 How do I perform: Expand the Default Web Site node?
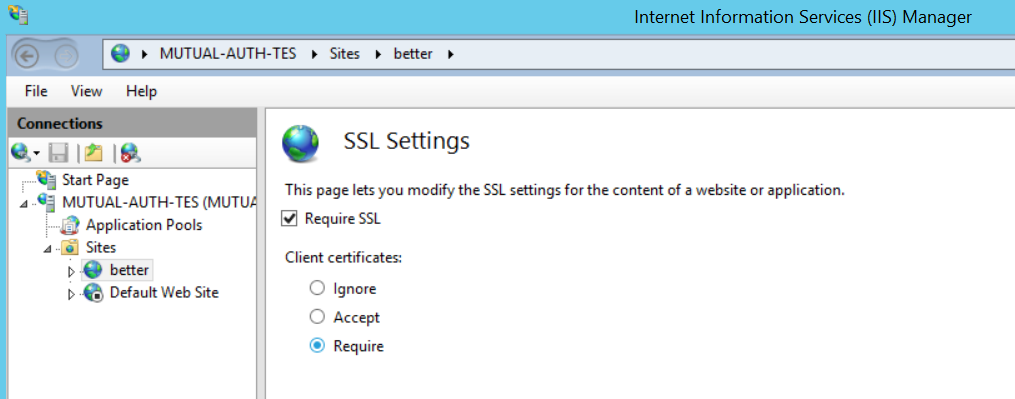coord(71,294)
